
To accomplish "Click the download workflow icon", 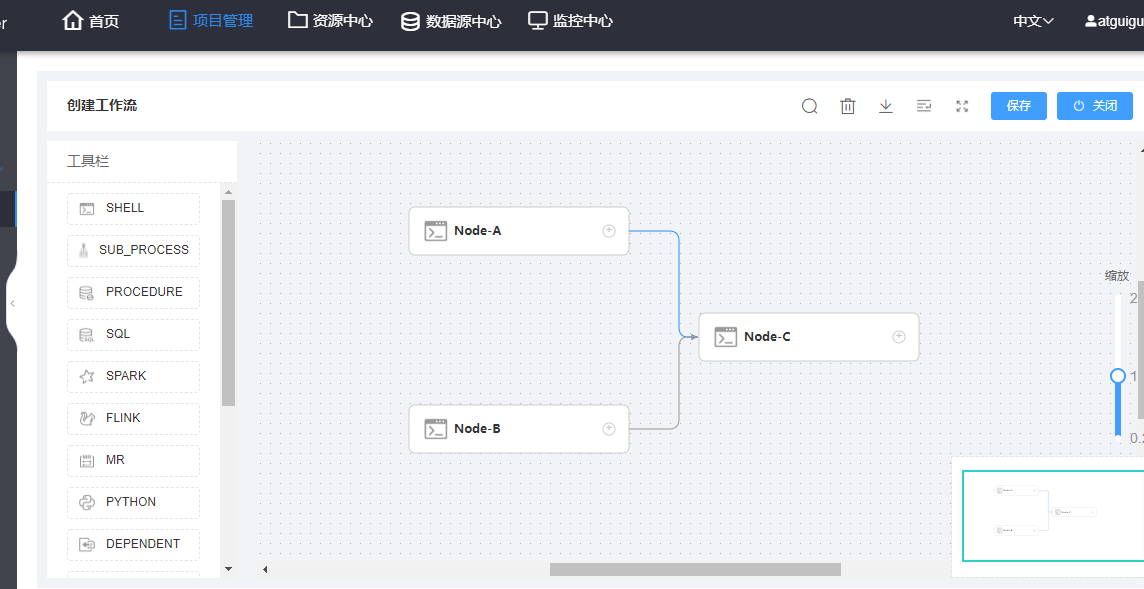I will point(886,106).
